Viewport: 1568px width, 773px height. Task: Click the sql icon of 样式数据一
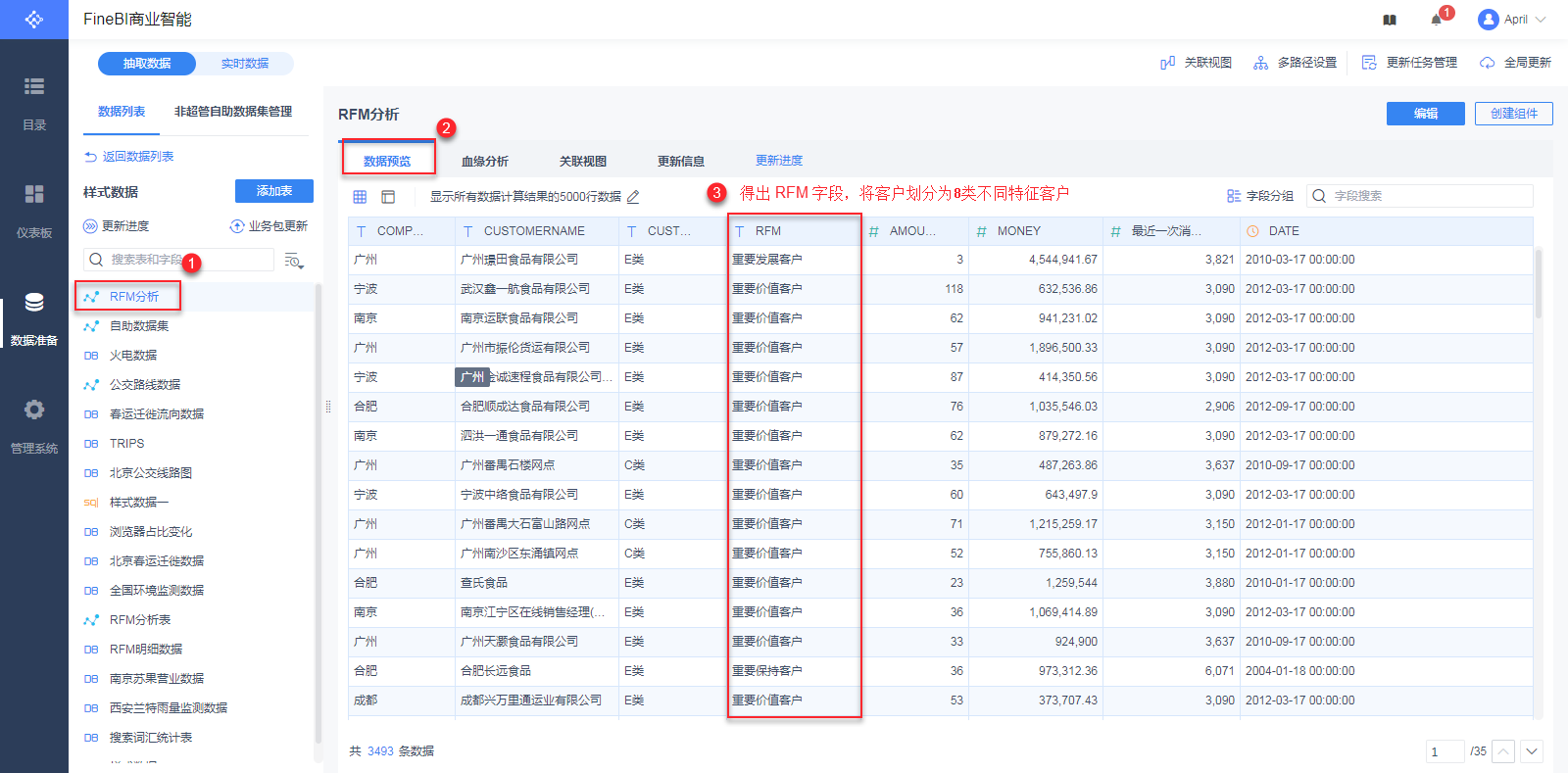91,503
